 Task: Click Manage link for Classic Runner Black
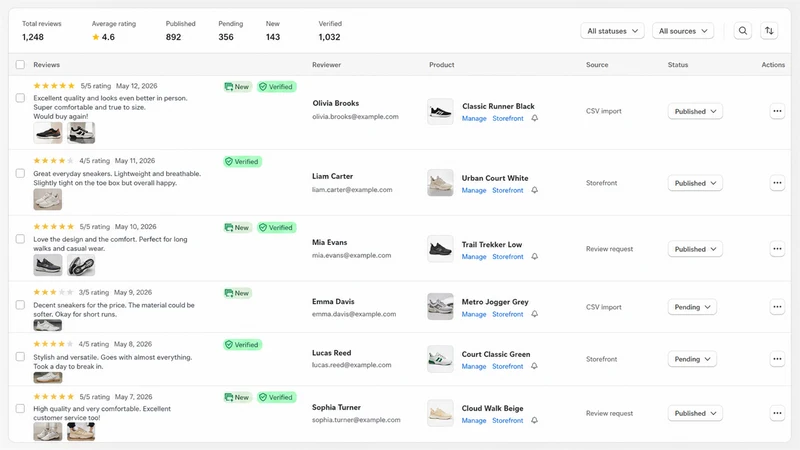pos(474,118)
